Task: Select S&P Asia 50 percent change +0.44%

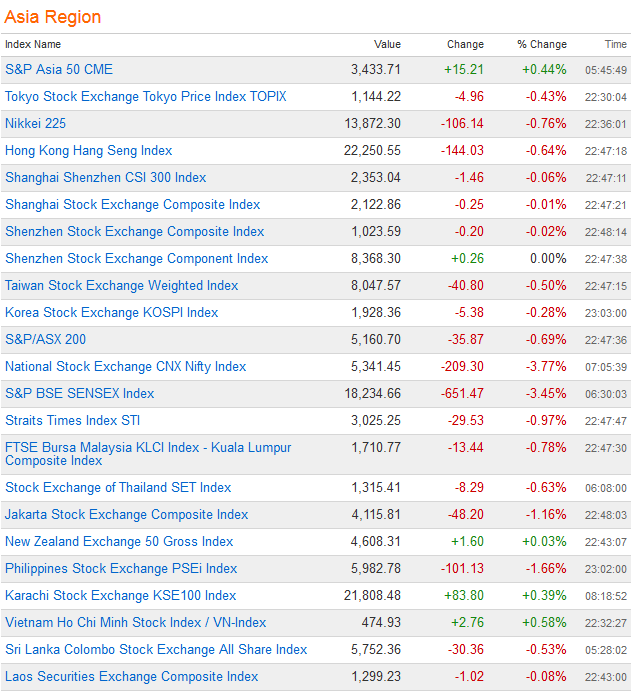Action: click(544, 69)
